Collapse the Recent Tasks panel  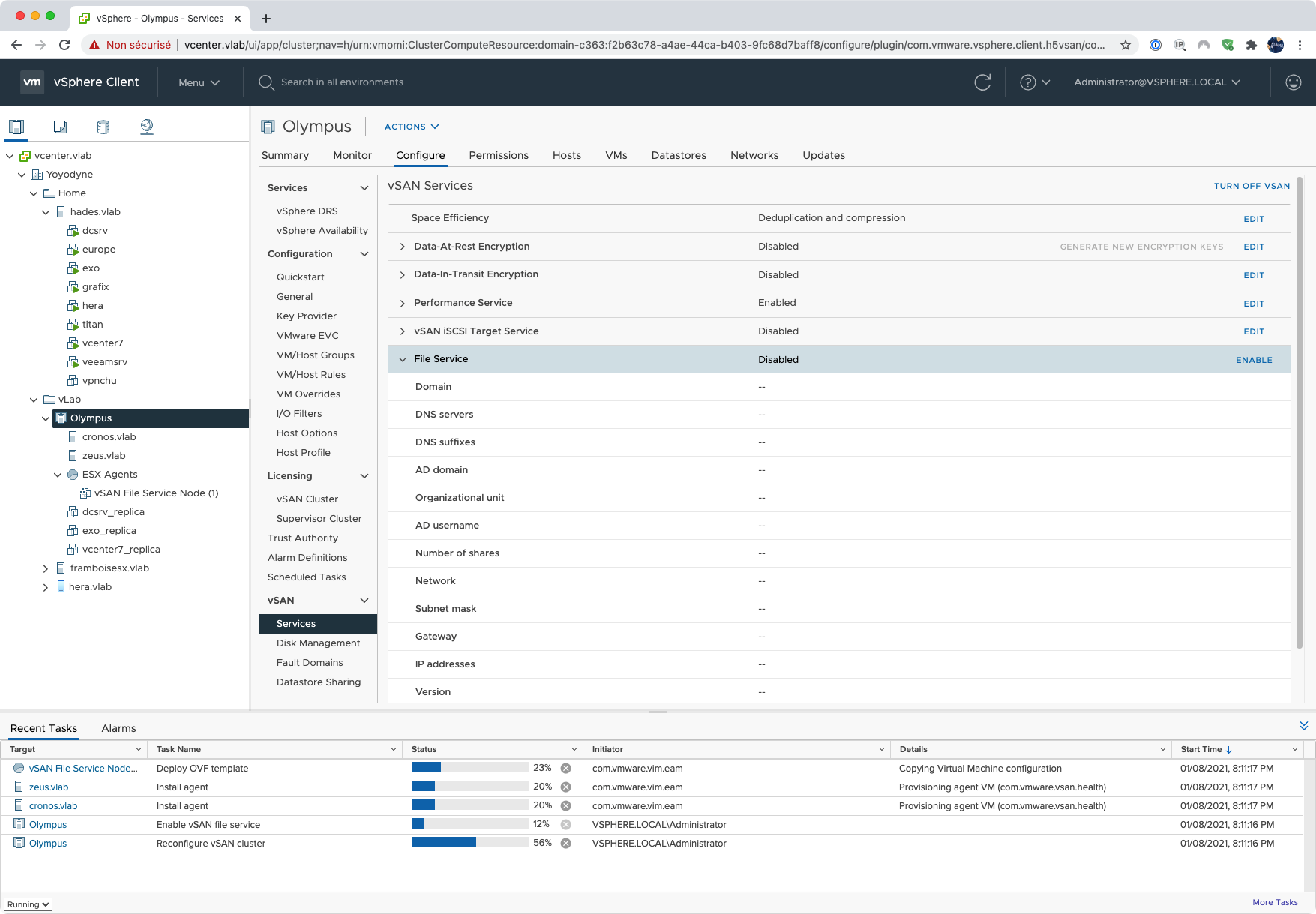click(1303, 726)
